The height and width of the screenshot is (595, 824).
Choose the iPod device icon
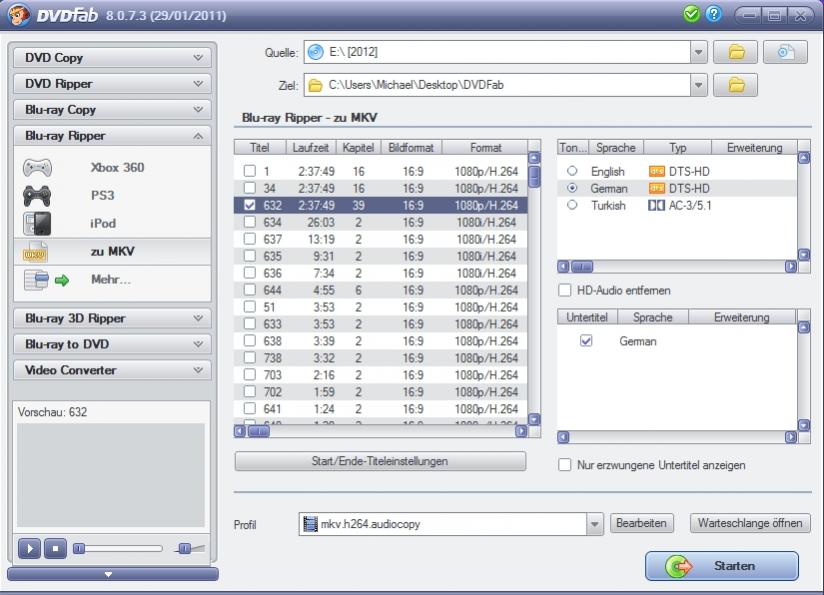[38, 224]
